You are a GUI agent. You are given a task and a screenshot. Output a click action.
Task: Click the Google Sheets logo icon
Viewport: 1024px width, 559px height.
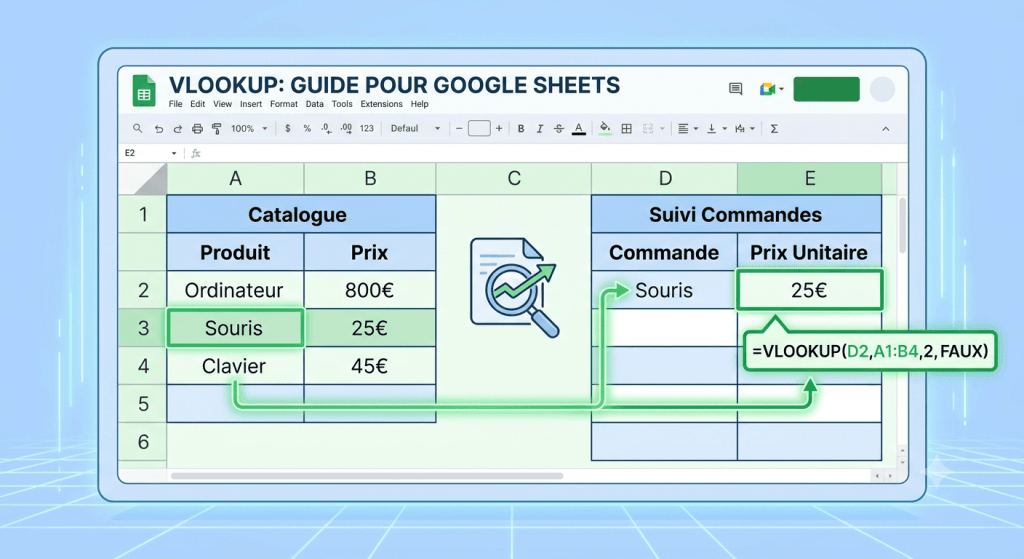(x=144, y=90)
